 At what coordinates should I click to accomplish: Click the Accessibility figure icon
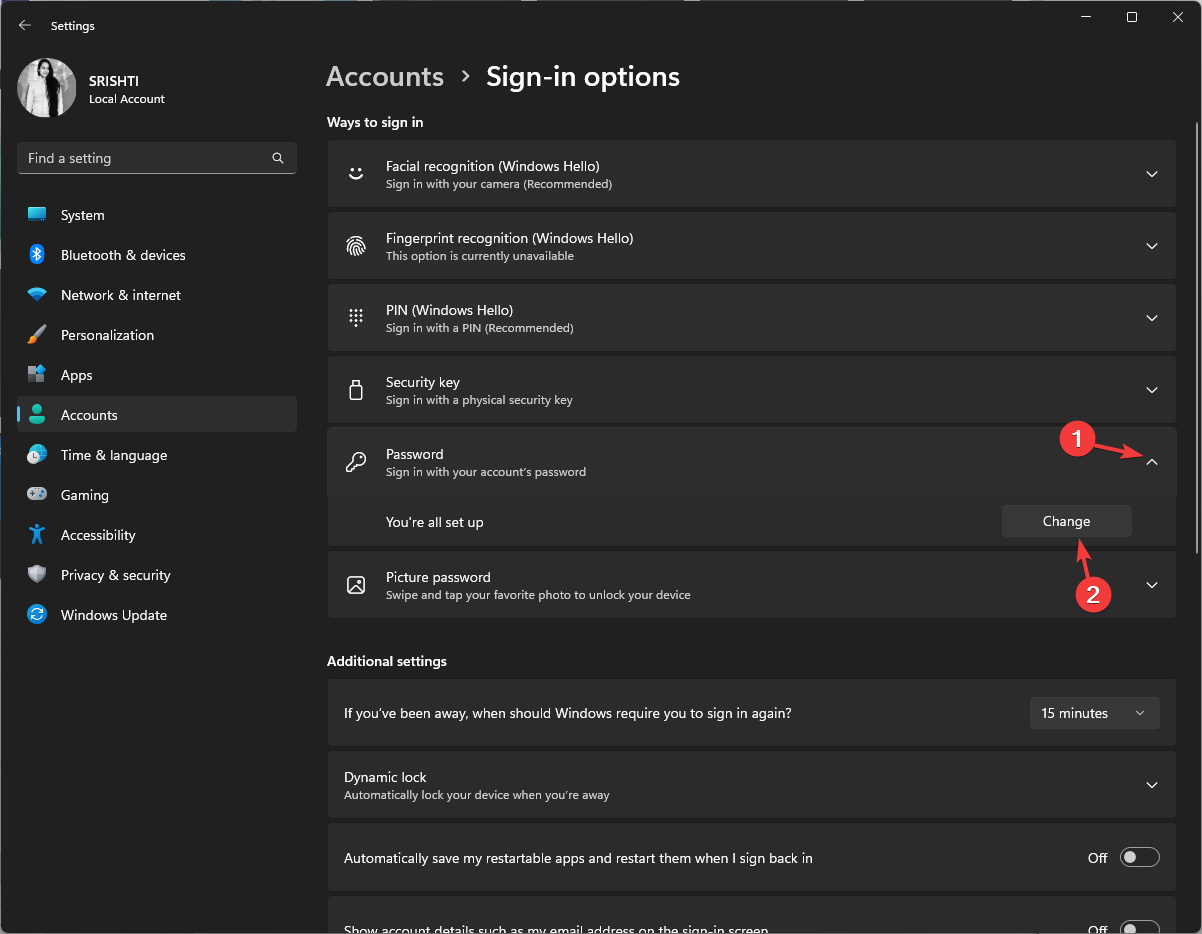click(37, 535)
